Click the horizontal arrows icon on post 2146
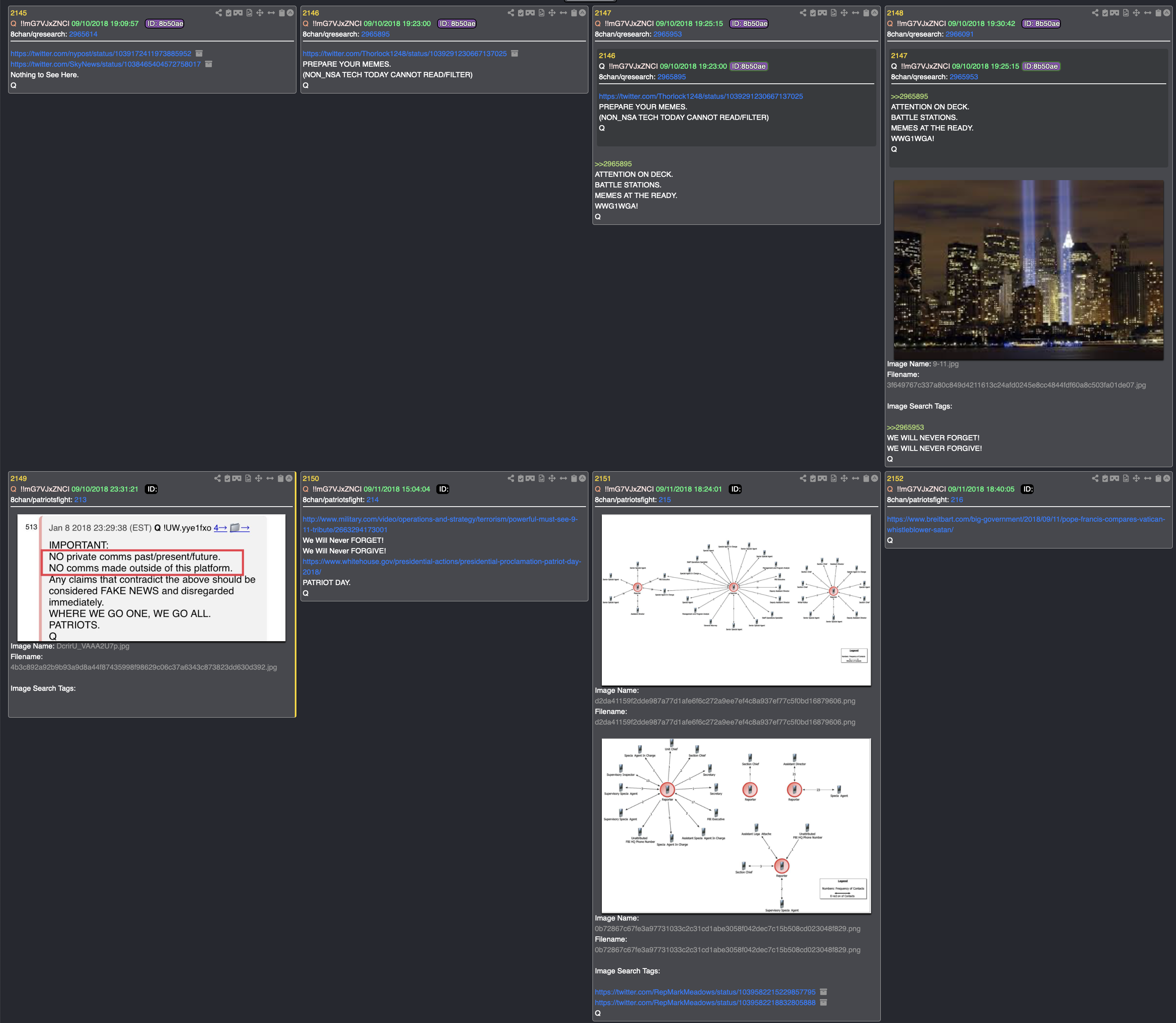 point(564,13)
